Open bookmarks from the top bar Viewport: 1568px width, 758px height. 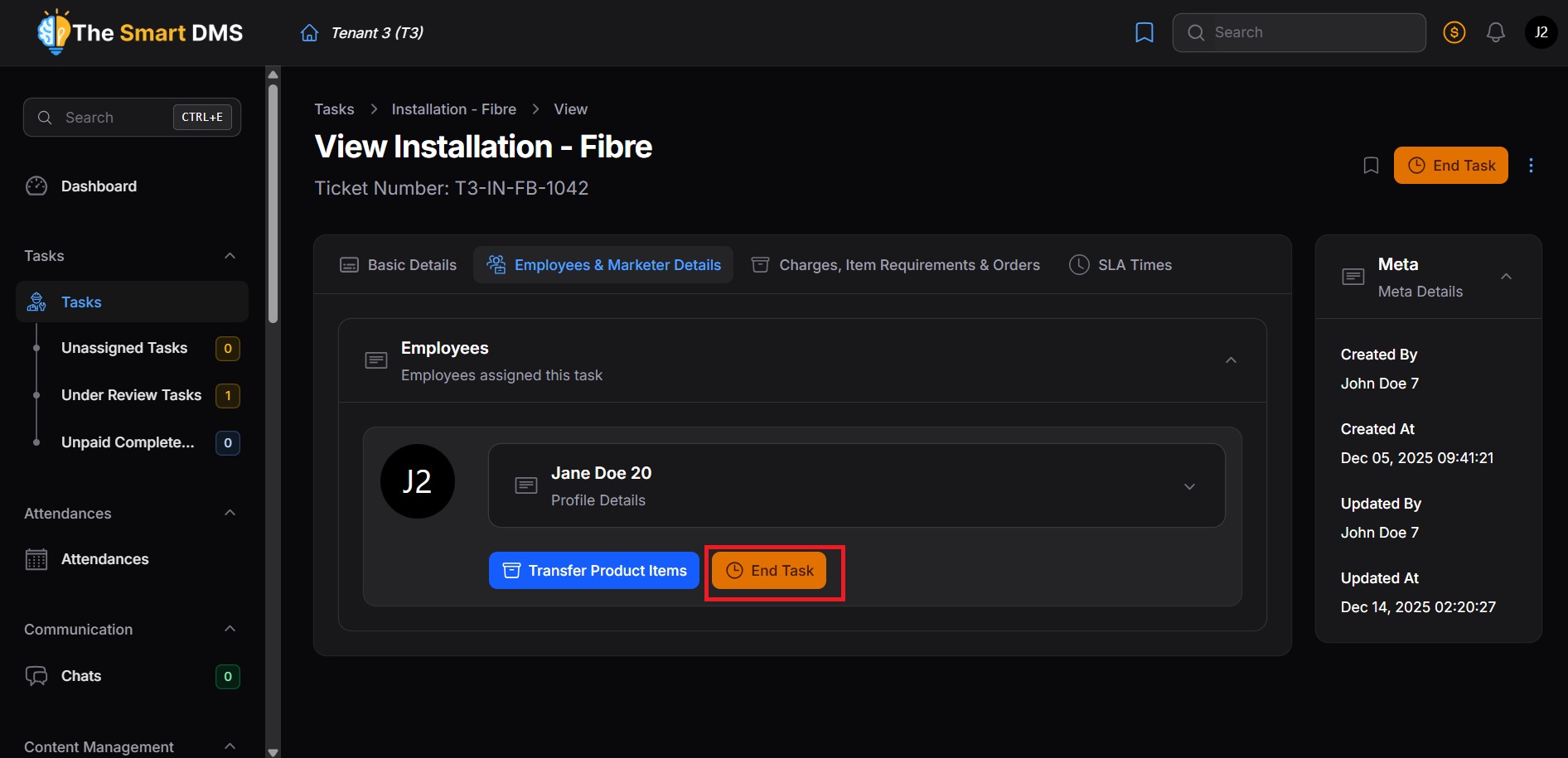[1144, 32]
